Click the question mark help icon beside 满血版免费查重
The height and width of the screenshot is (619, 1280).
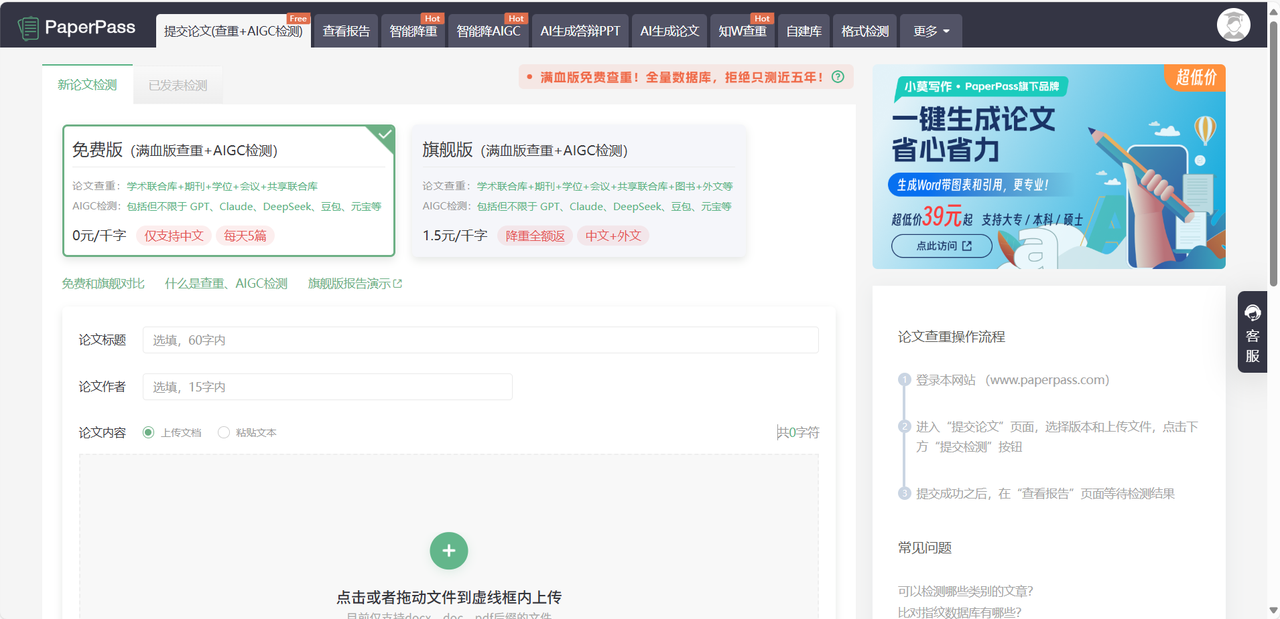click(x=837, y=75)
